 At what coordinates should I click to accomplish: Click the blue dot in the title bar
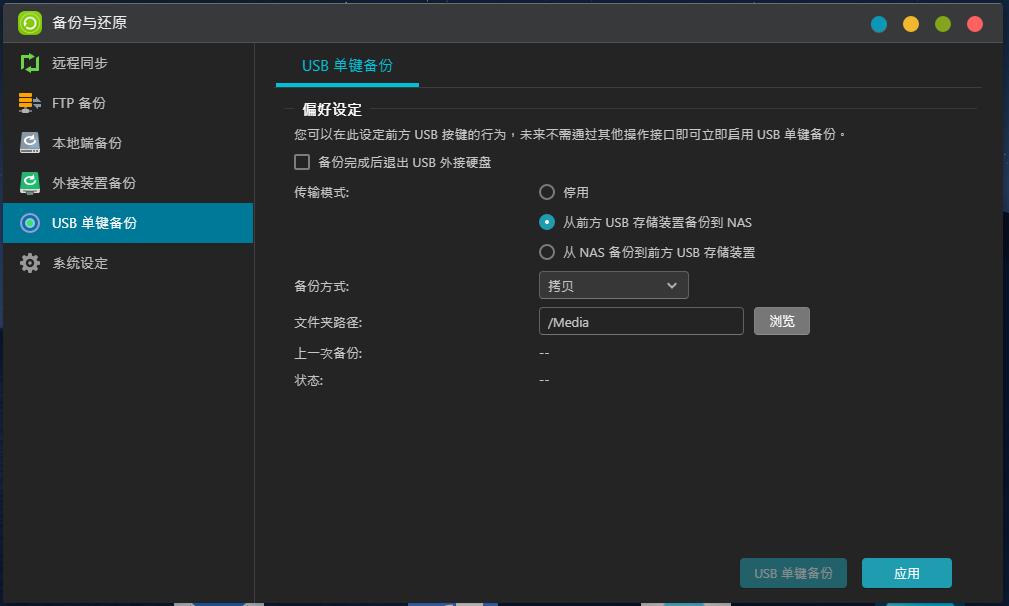(878, 22)
